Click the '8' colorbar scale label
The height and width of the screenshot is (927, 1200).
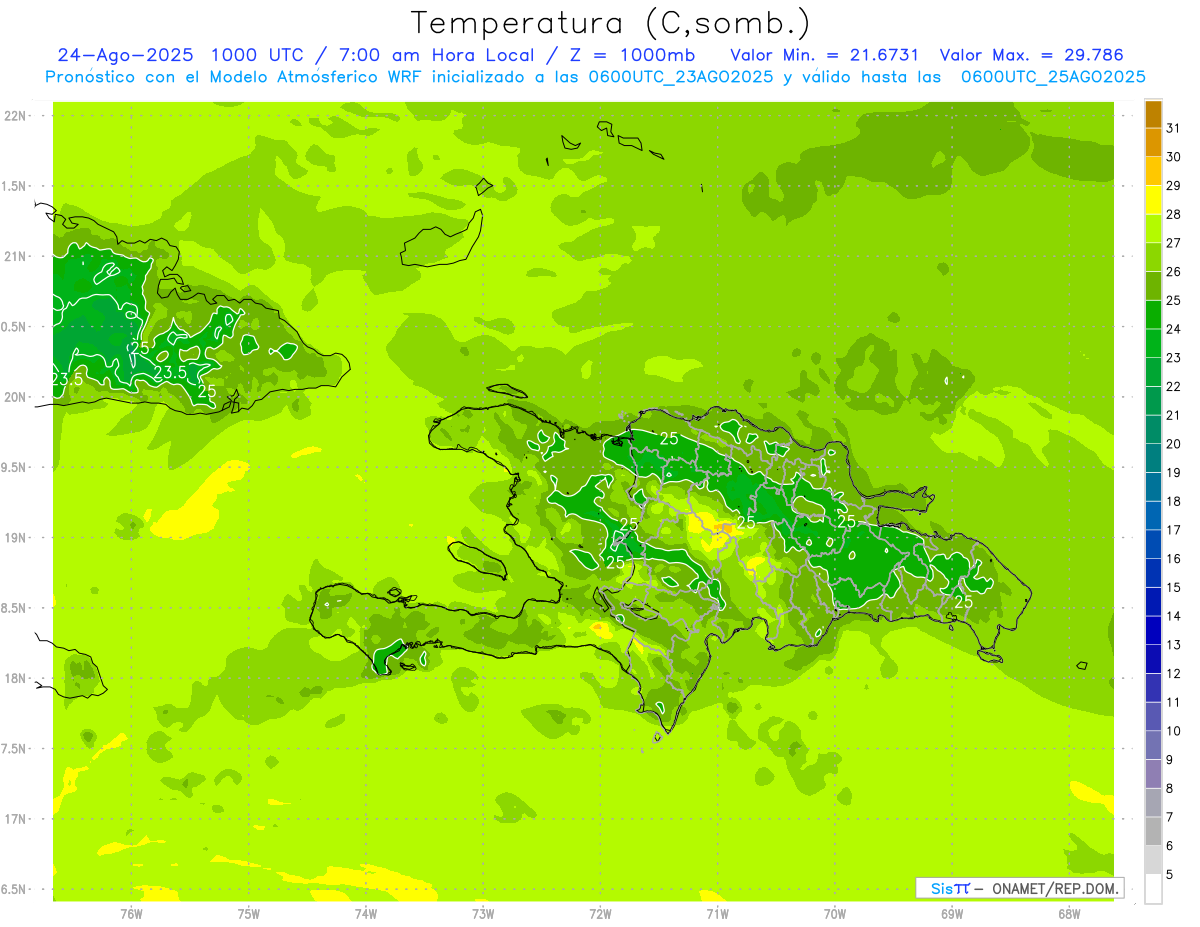1170,788
